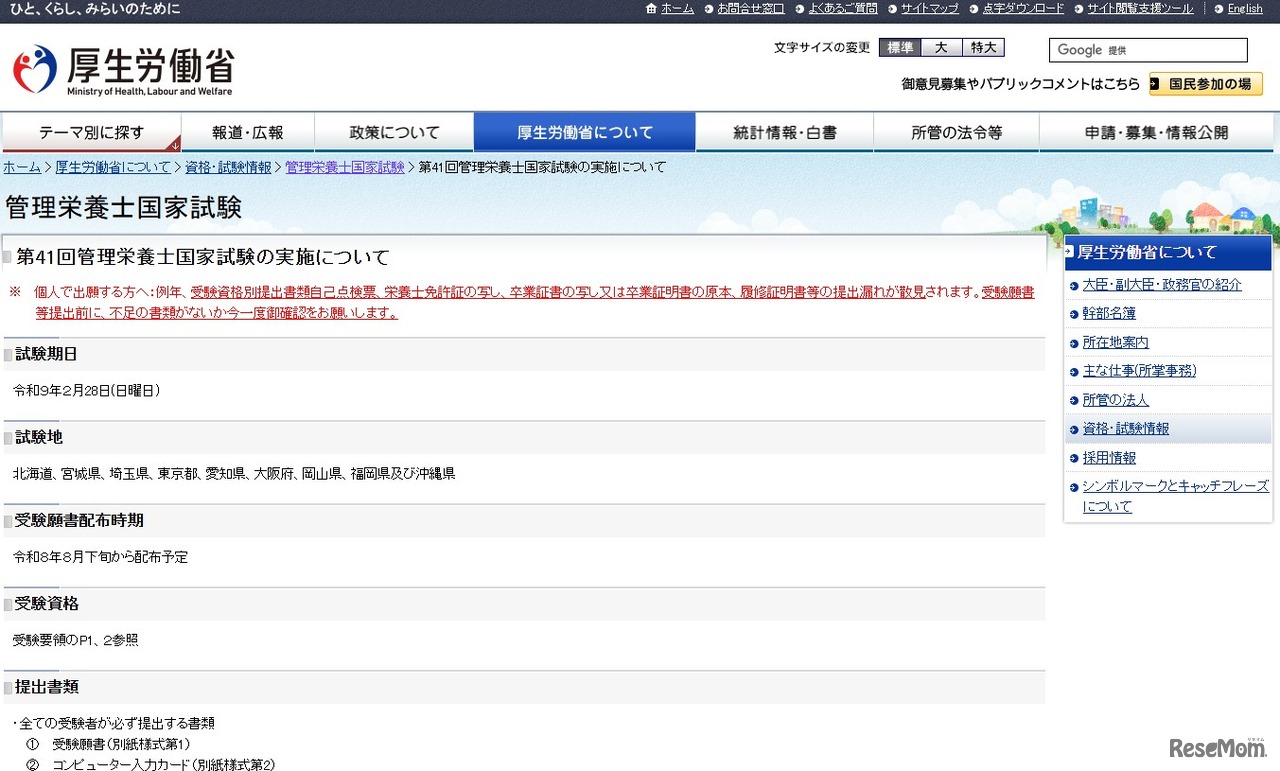Screen dimensions: 1280x771
Task: Click bullet icon beside 幹部名簿
Action: [1074, 314]
